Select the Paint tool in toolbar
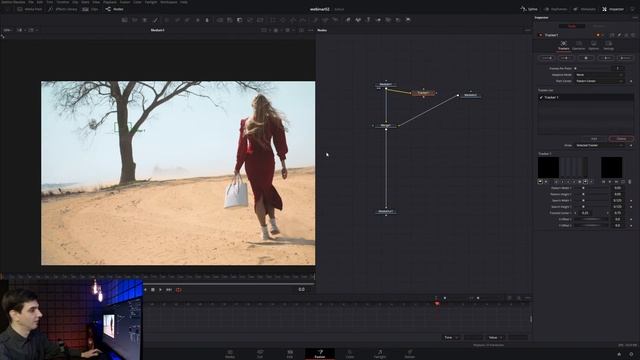 click(156, 20)
